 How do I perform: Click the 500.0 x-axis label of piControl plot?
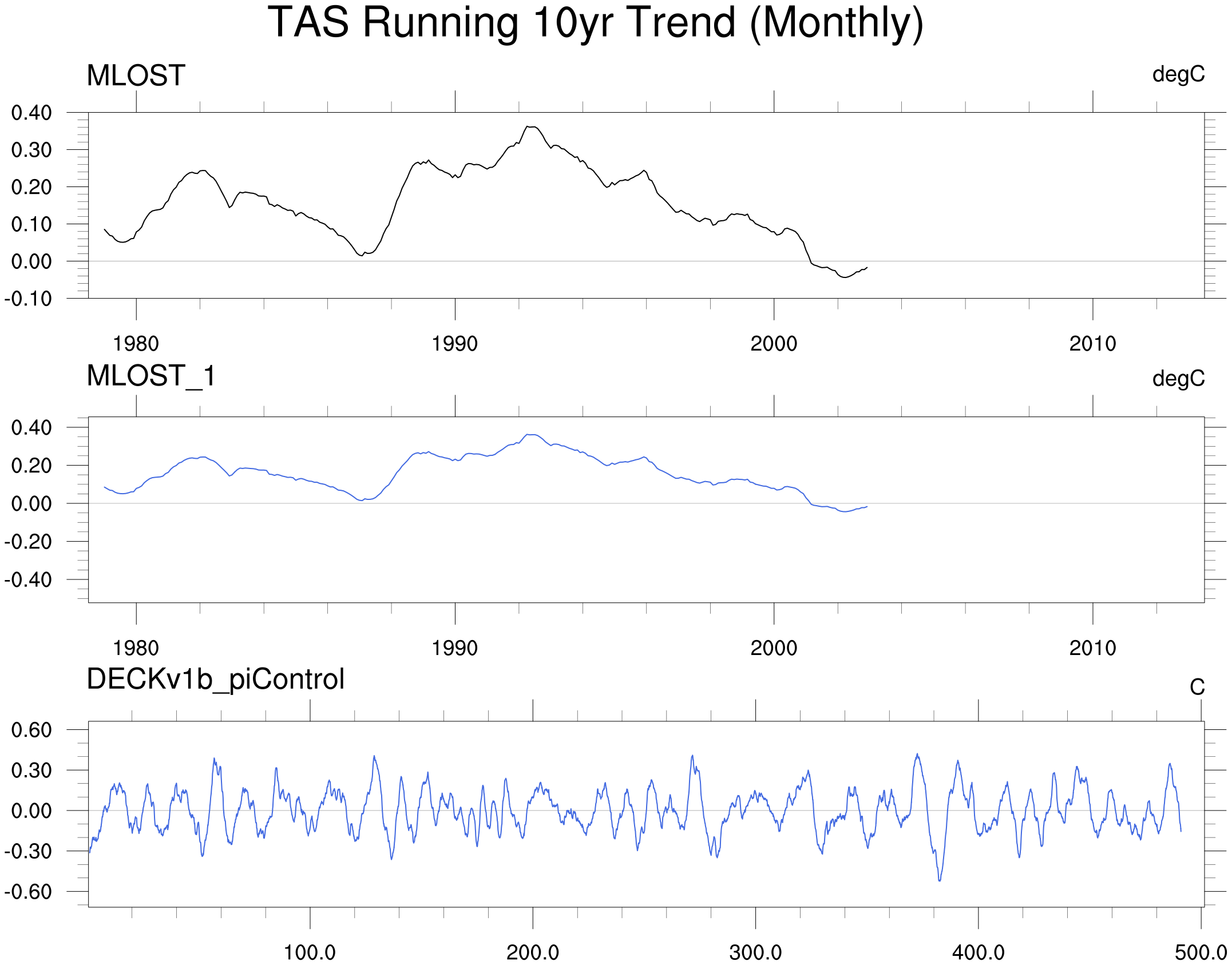[x=1201, y=952]
